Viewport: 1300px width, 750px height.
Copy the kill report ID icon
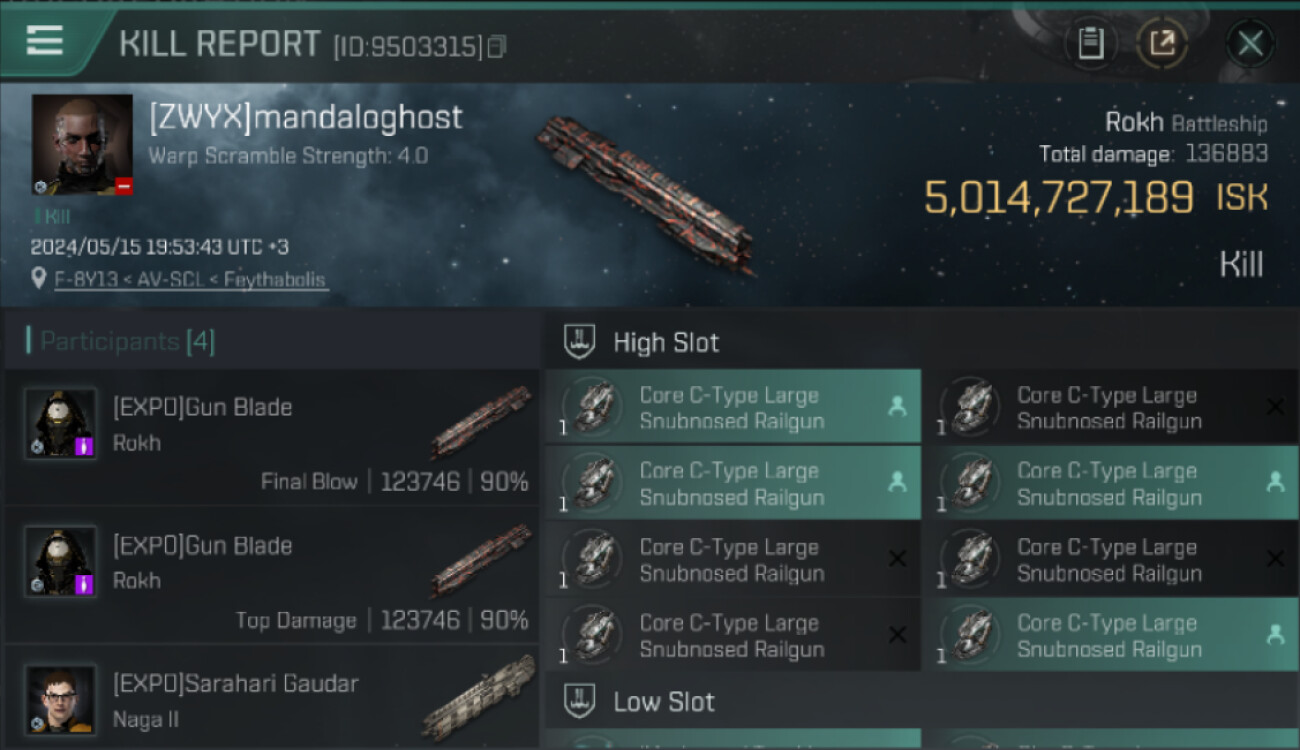[x=497, y=47]
